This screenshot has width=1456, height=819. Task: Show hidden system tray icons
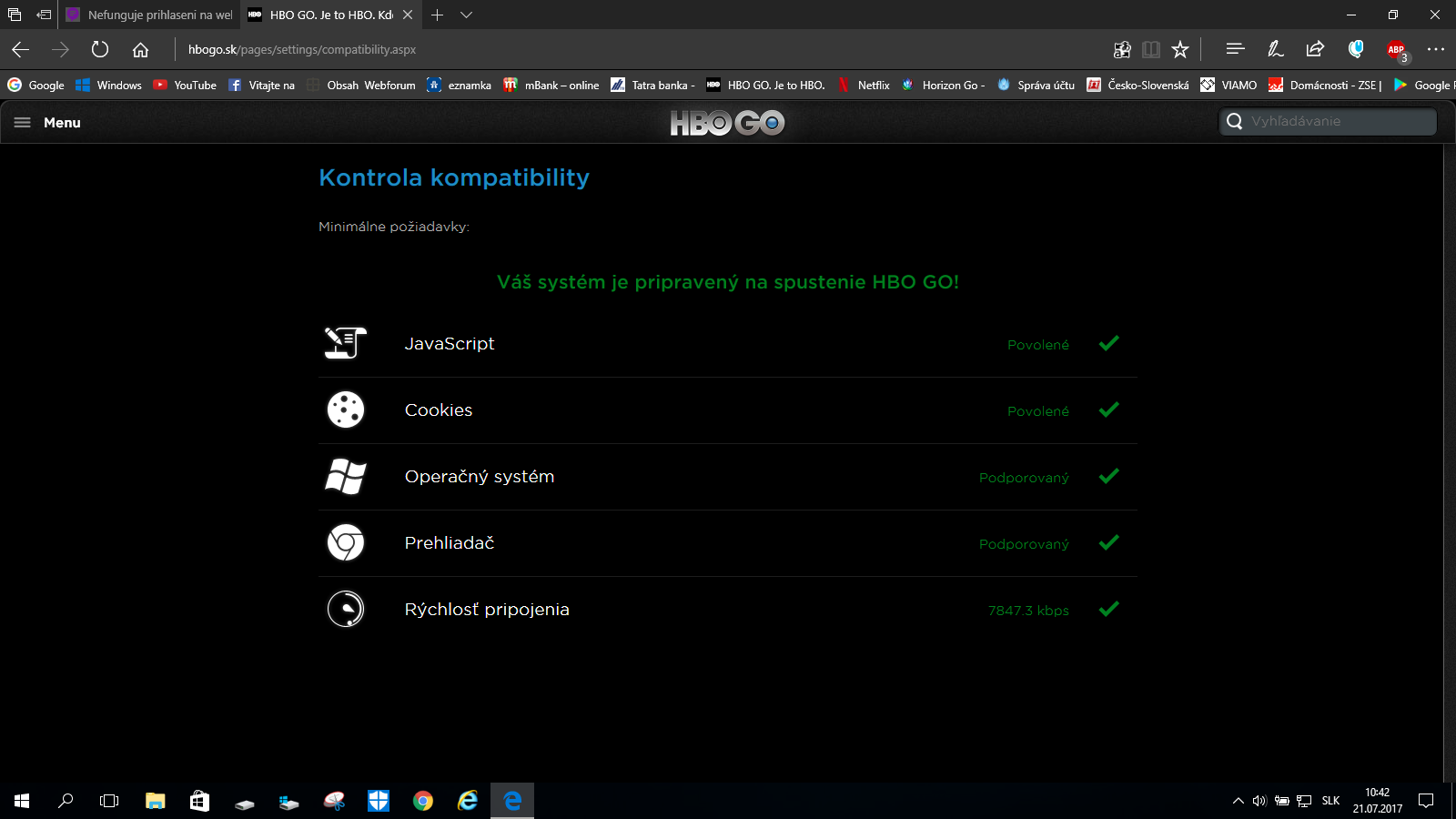(1238, 801)
